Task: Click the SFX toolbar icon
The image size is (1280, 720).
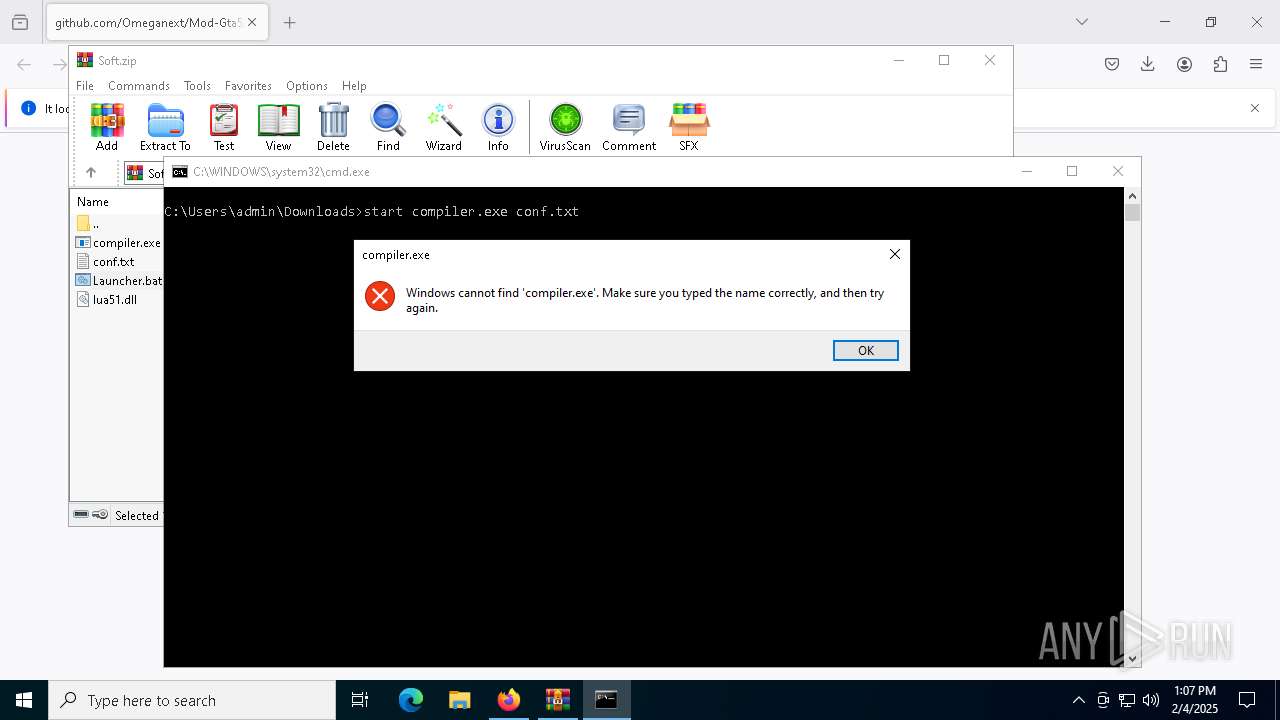Action: click(x=689, y=127)
